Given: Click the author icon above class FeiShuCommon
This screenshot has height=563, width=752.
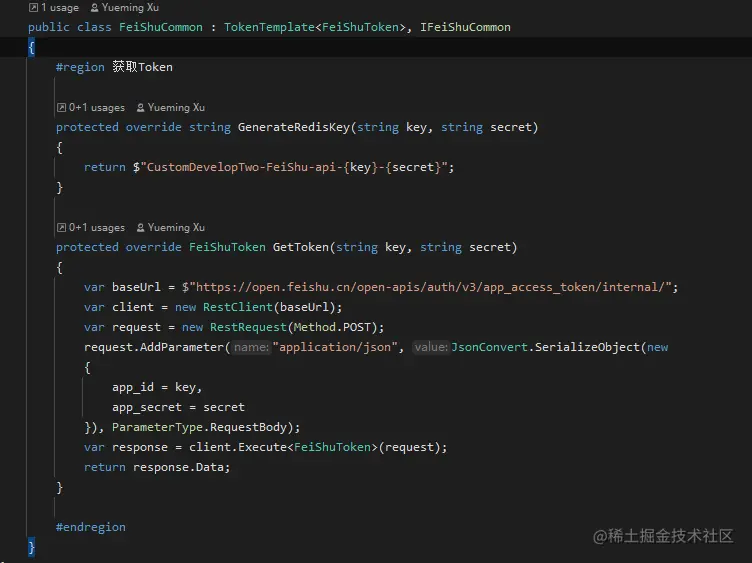Looking at the screenshot, I should click(94, 8).
